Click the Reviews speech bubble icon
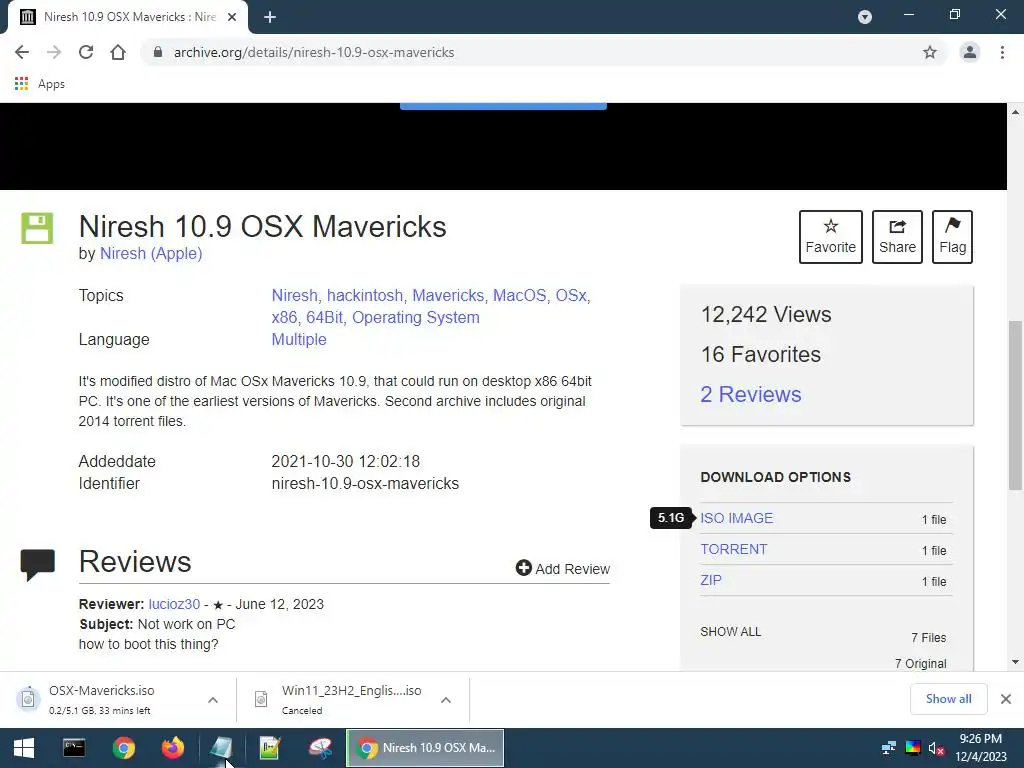 pos(38,565)
